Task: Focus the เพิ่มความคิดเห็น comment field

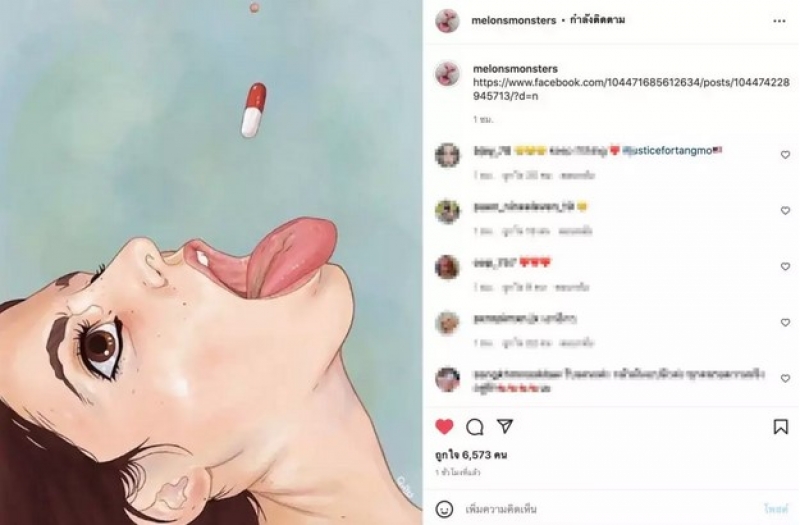Action: (610, 509)
